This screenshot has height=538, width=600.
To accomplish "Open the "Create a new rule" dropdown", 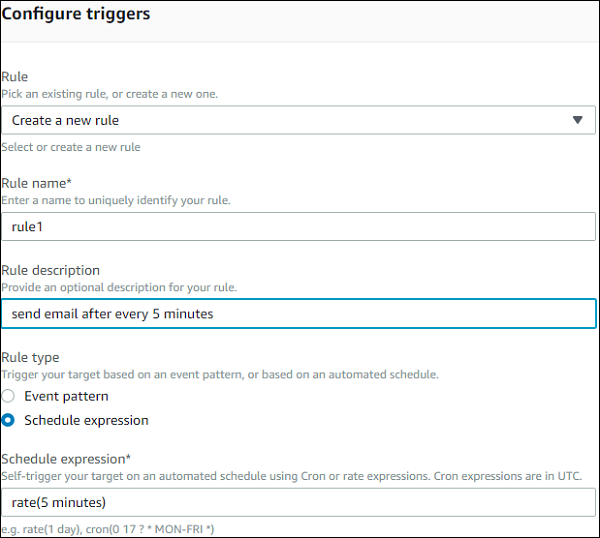I will tap(290, 120).
